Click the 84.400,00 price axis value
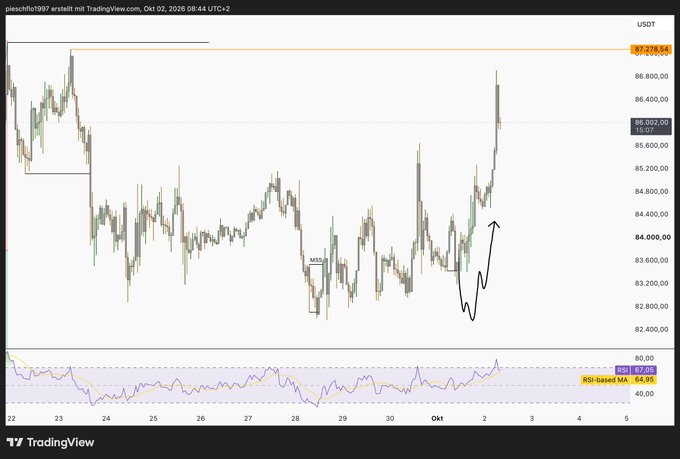 click(x=651, y=214)
